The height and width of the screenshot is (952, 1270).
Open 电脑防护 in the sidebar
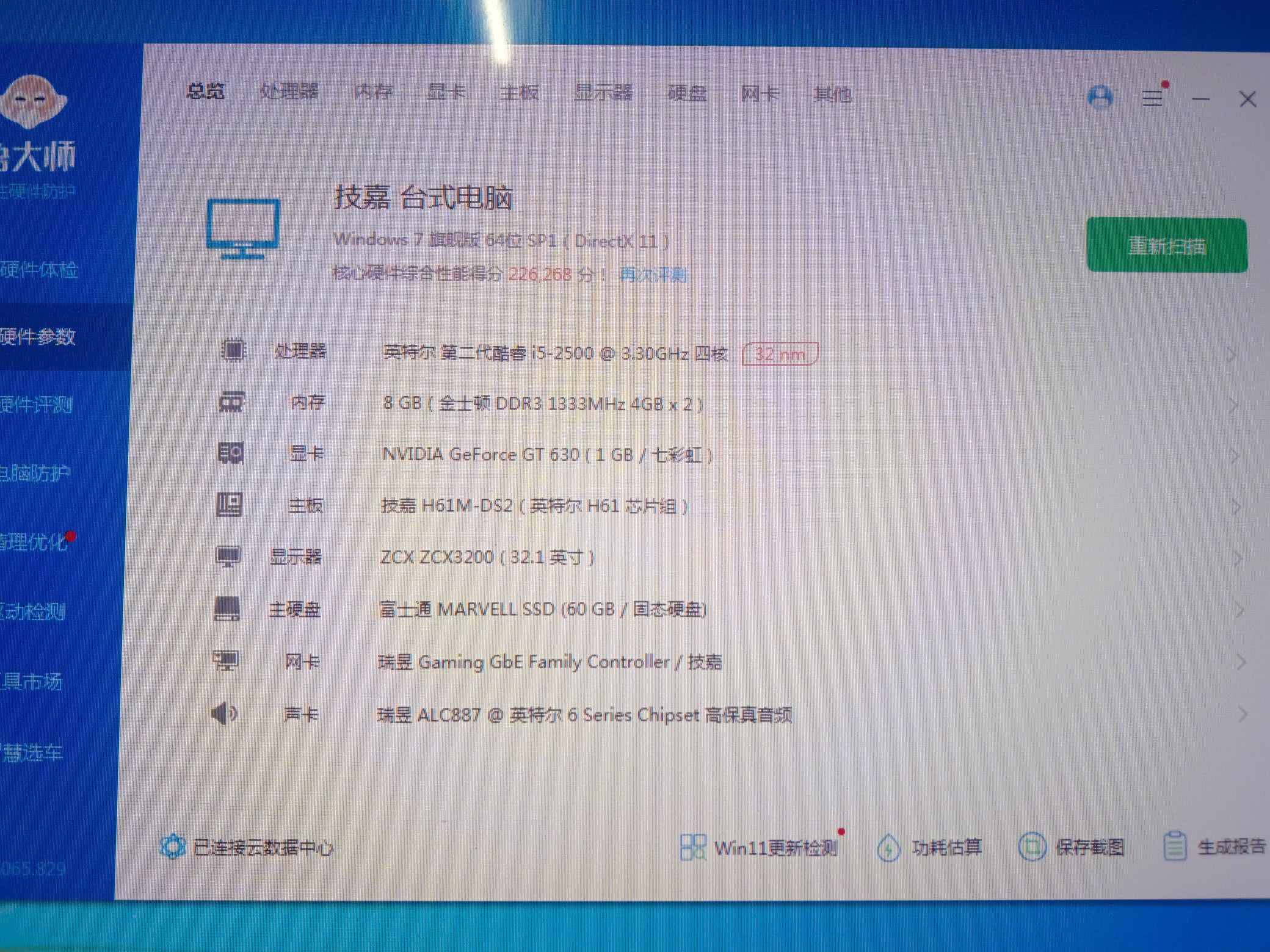[35, 473]
